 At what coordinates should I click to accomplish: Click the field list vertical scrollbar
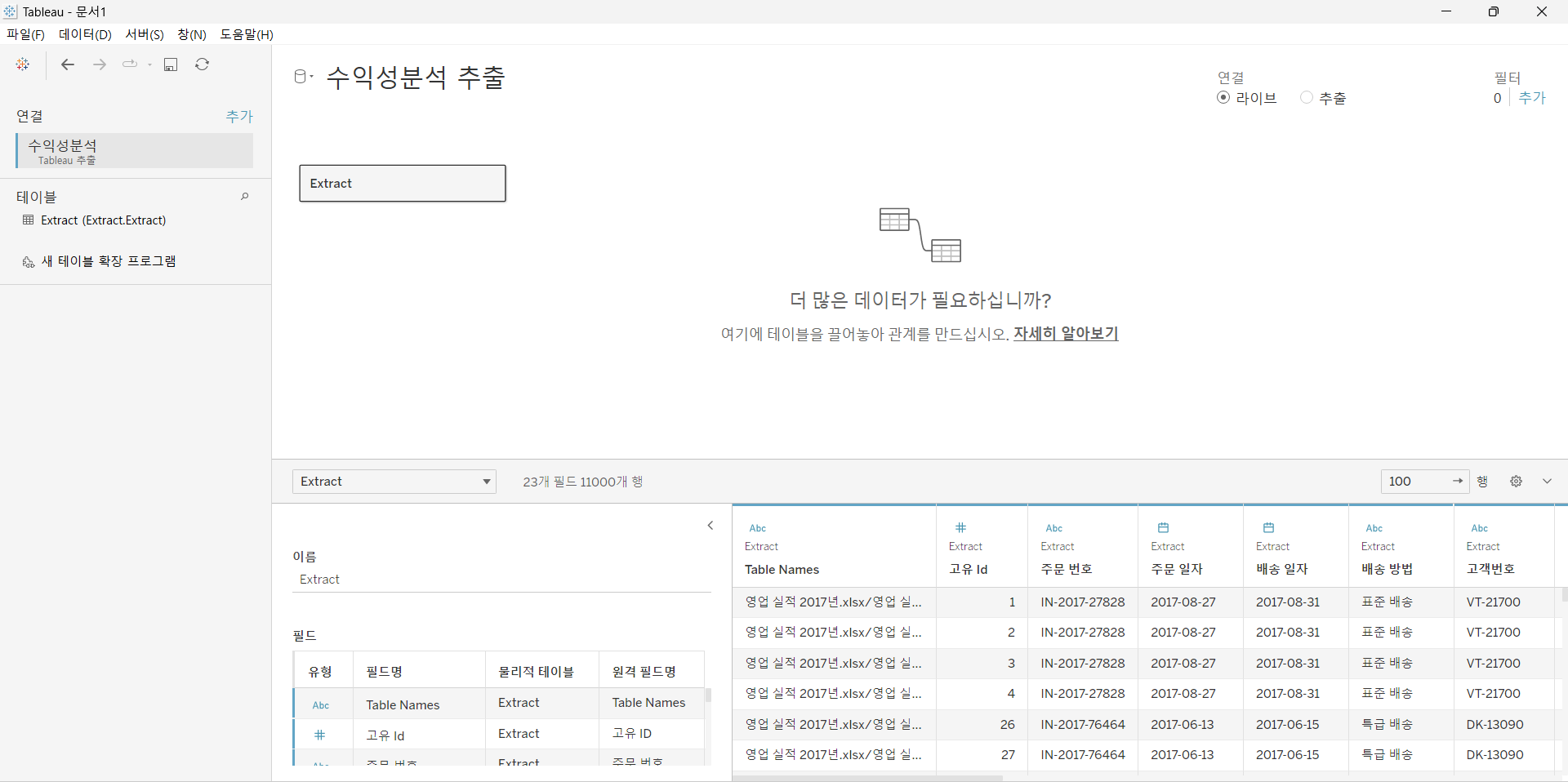(x=708, y=695)
